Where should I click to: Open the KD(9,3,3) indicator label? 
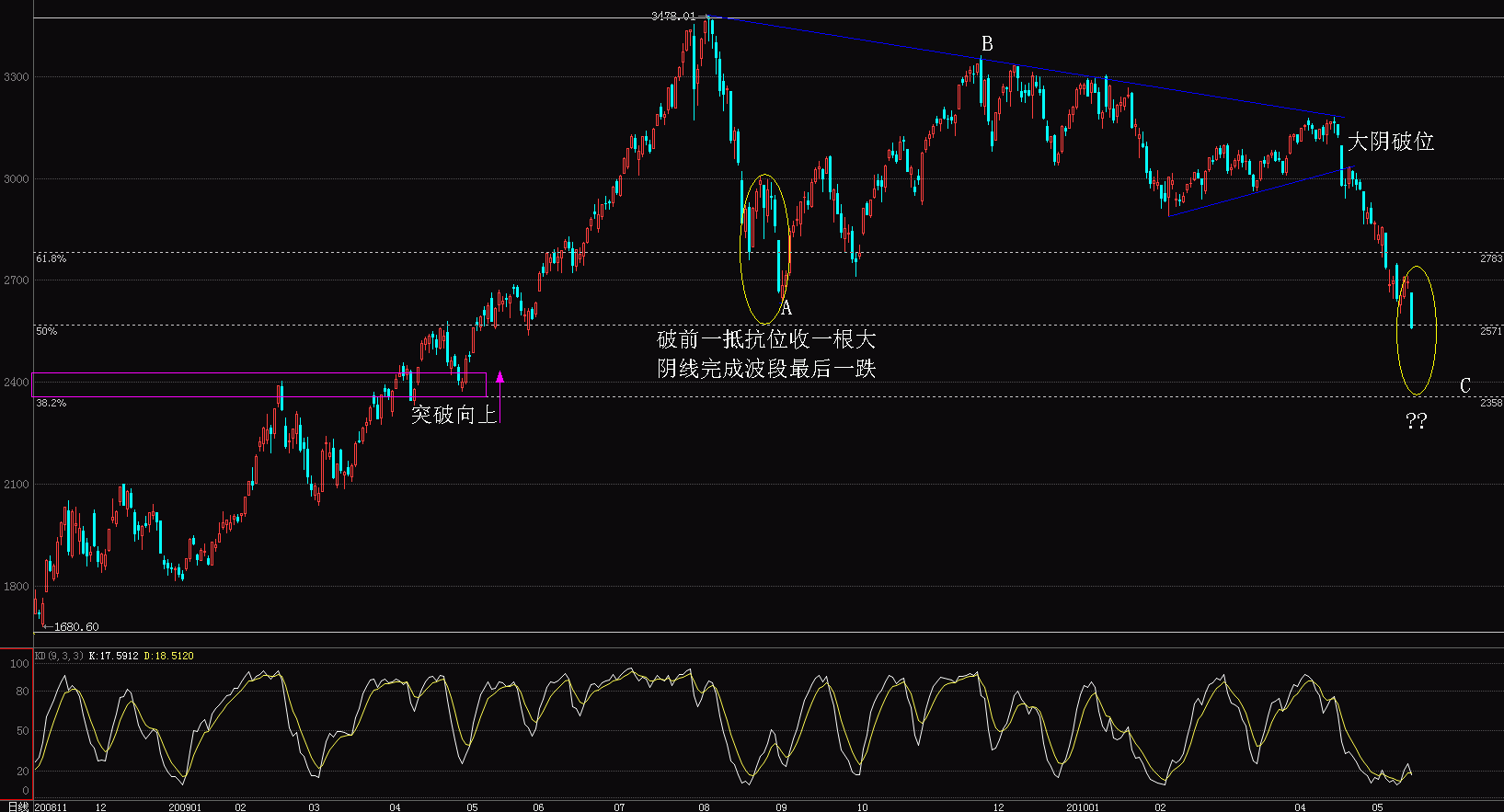pos(59,657)
